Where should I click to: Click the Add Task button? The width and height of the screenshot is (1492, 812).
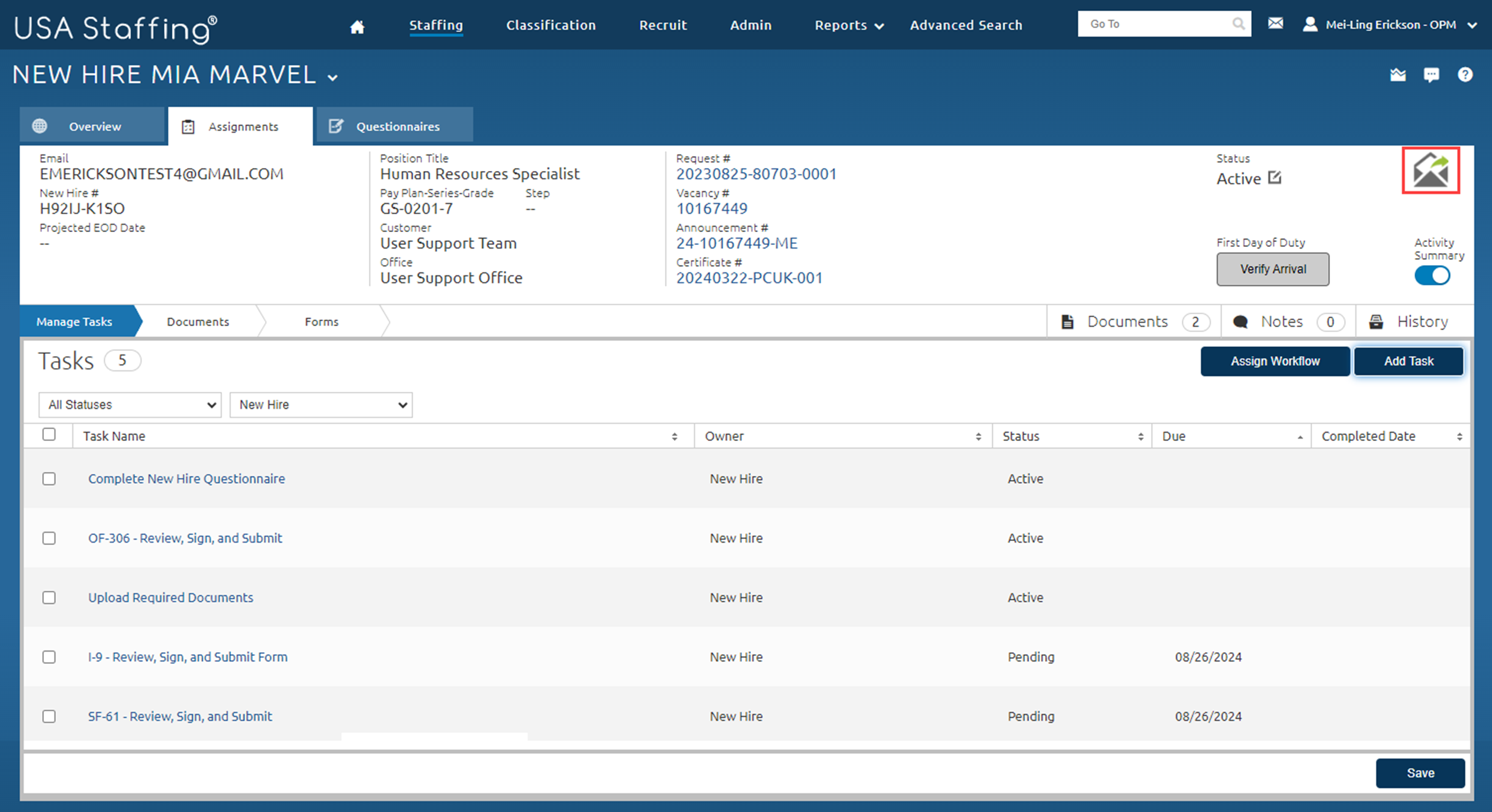1408,361
